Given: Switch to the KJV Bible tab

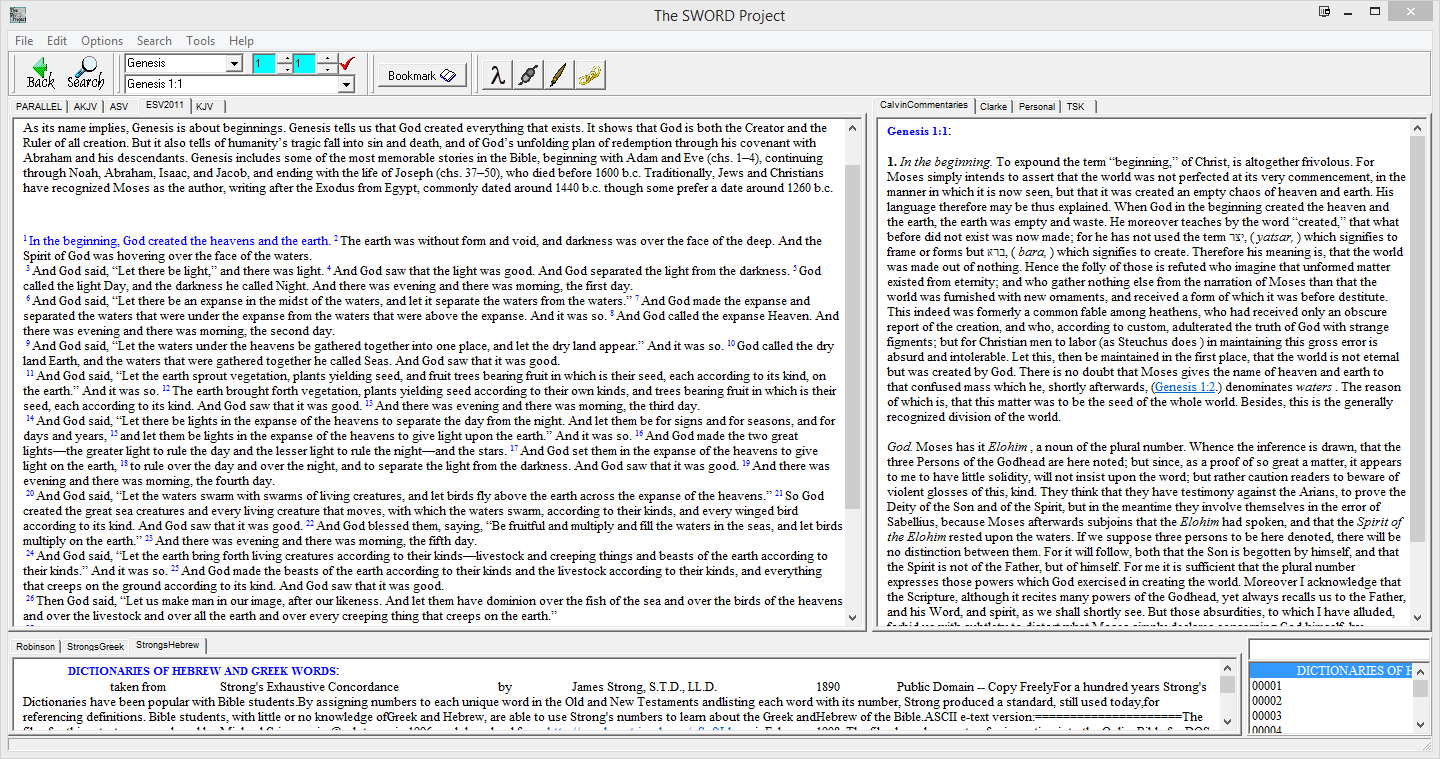Looking at the screenshot, I should pos(204,106).
